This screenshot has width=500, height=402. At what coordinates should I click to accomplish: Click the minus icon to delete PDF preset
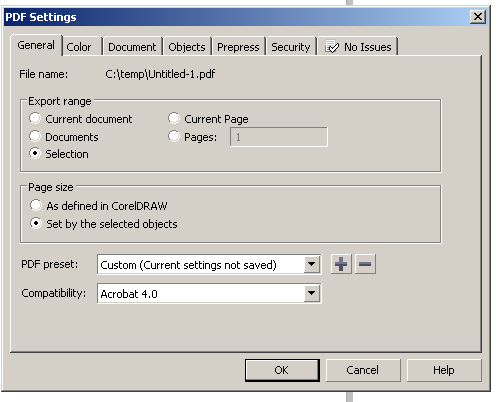pos(365,264)
